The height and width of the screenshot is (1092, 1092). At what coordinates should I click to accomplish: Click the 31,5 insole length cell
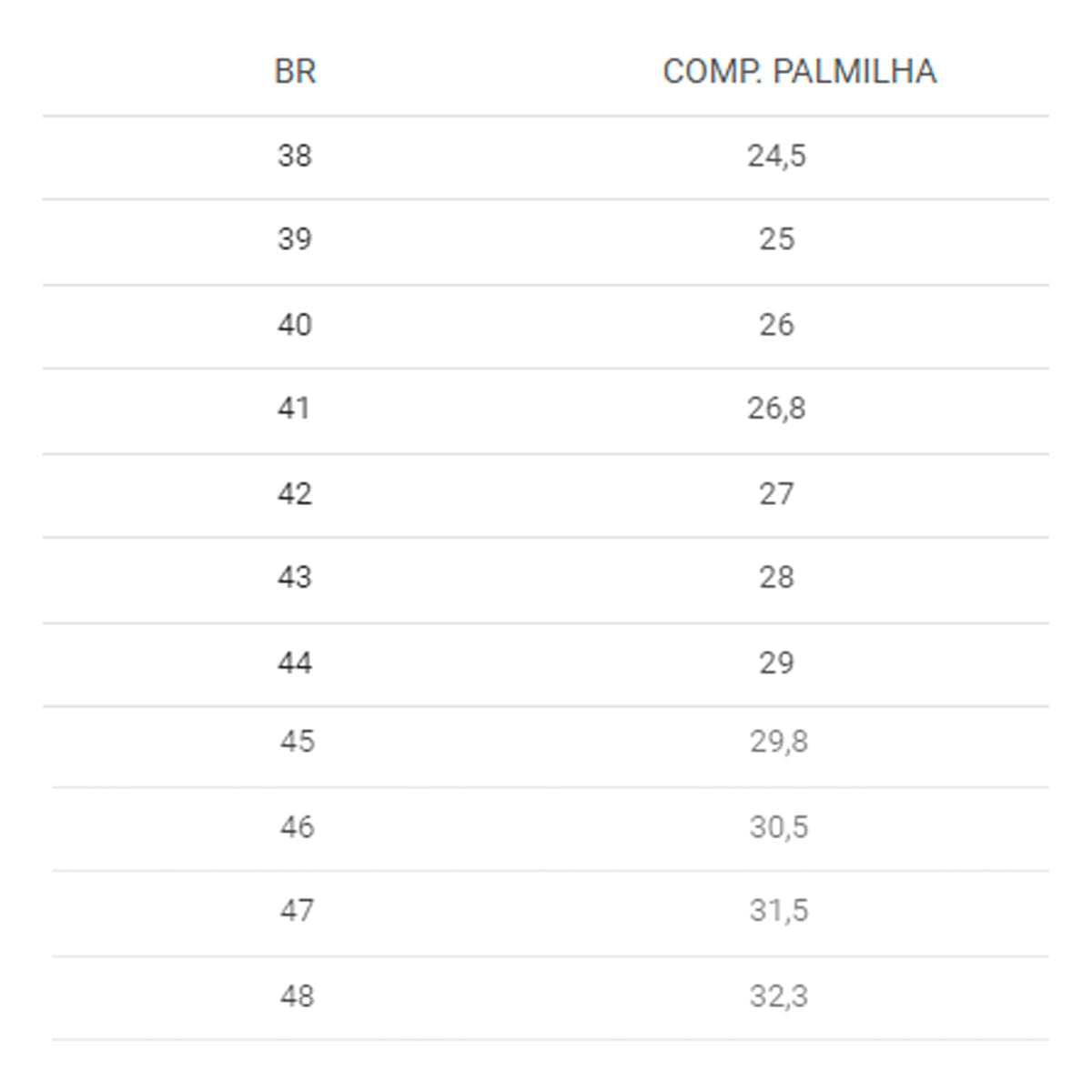pyautogui.click(x=779, y=910)
